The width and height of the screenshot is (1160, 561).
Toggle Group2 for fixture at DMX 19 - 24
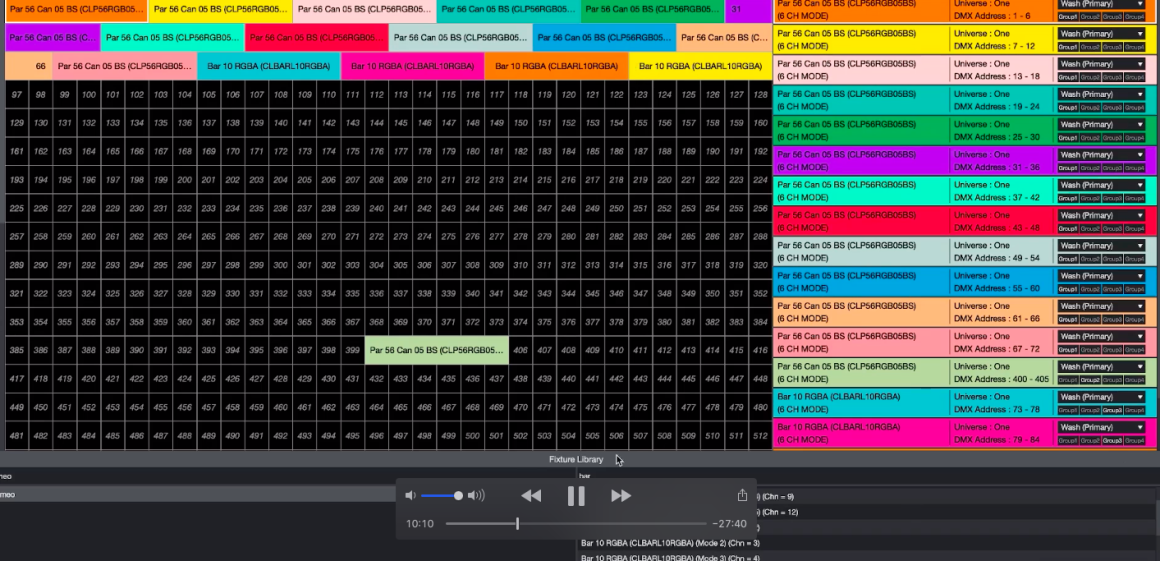[1089, 107]
